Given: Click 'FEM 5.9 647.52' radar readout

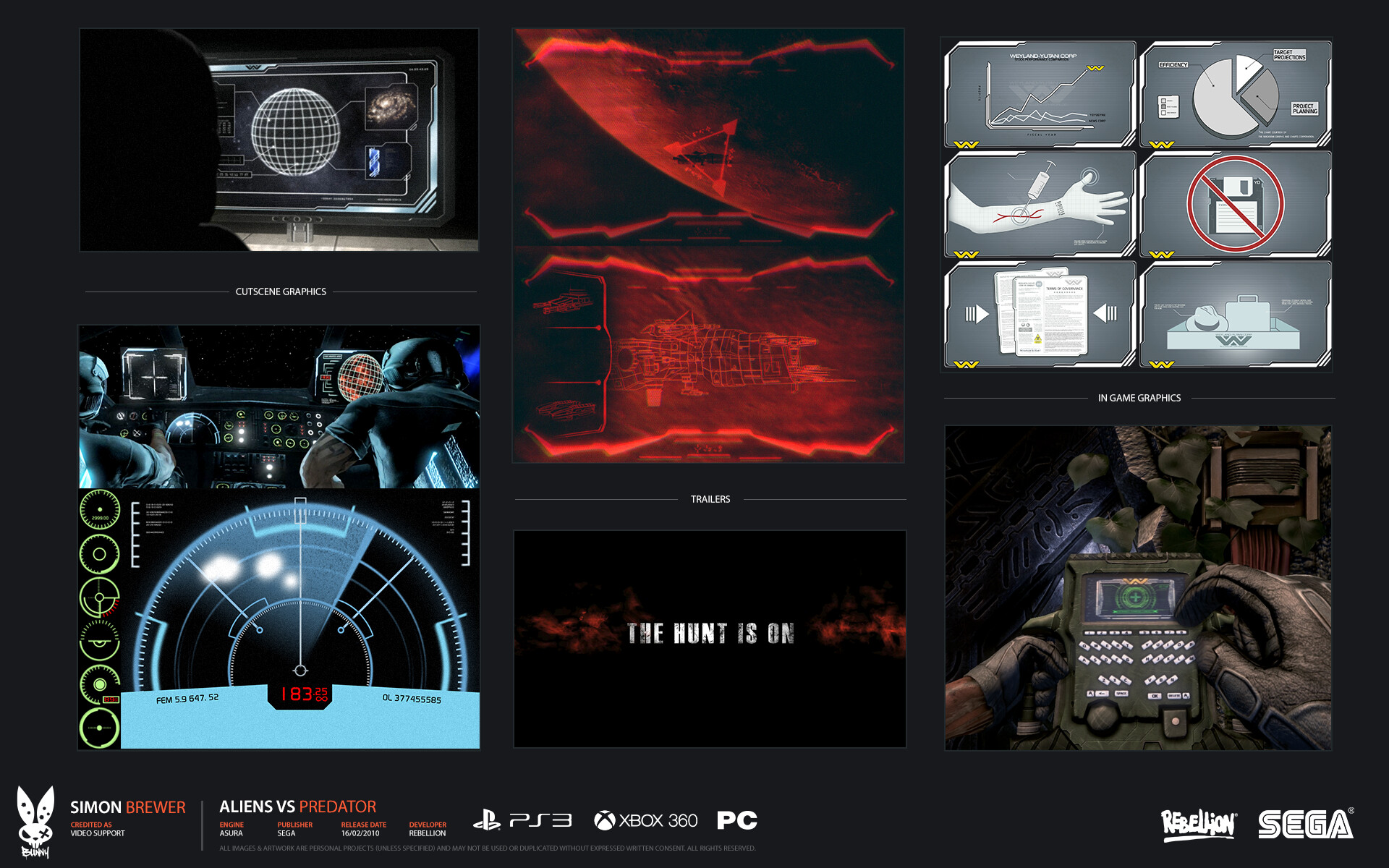Looking at the screenshot, I should (187, 699).
